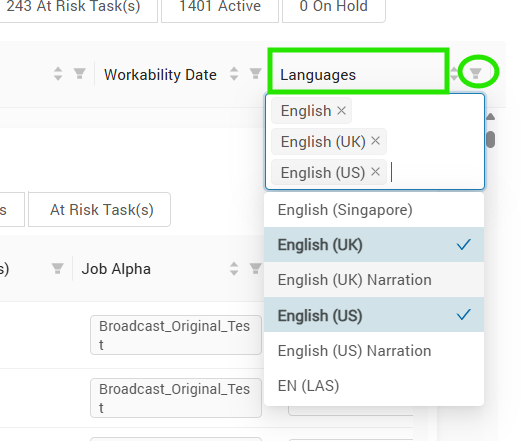Click the second Broadcast_Original_Test cell
Image resolution: width=524 pixels, height=441 pixels.
tap(176, 398)
